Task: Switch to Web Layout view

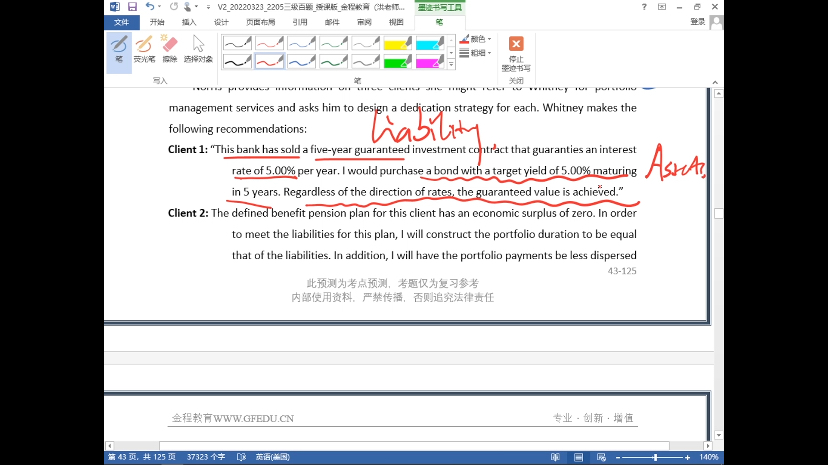Action: [x=601, y=457]
